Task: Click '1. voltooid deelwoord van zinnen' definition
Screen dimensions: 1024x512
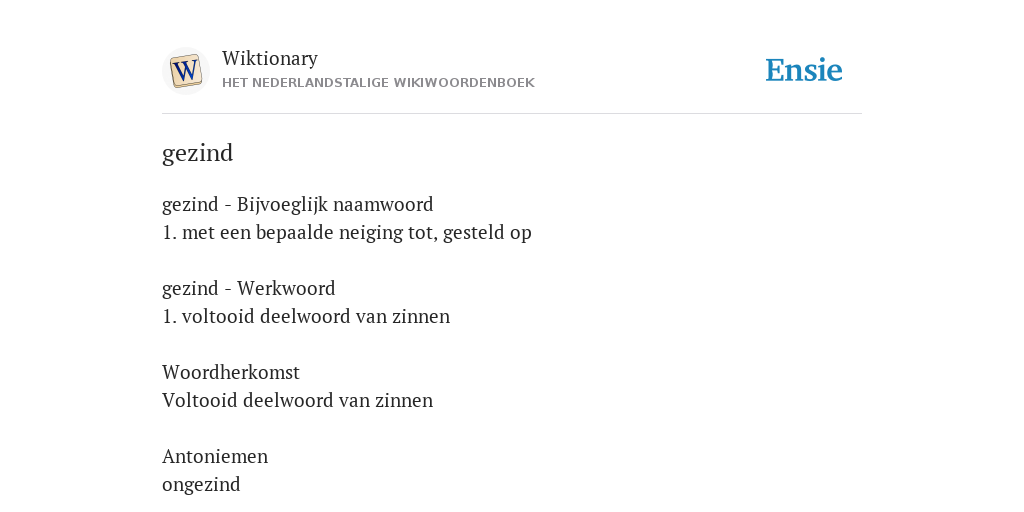Action: [306, 317]
